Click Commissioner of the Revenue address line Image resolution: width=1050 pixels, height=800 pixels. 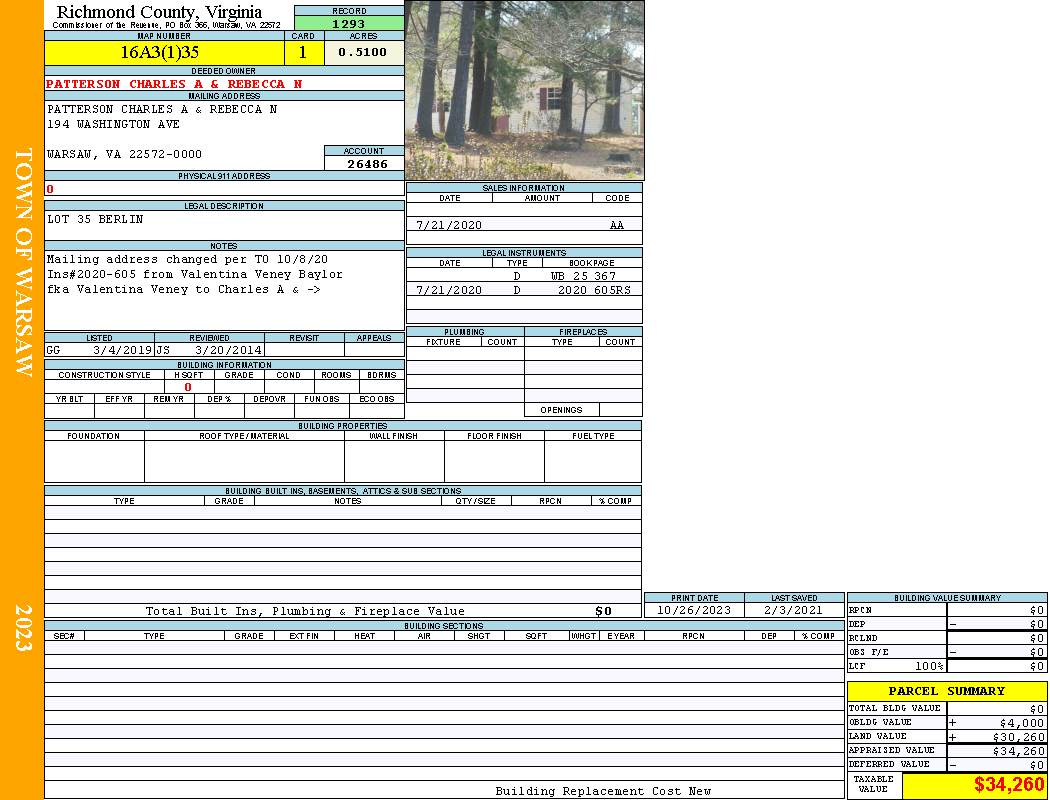click(167, 25)
